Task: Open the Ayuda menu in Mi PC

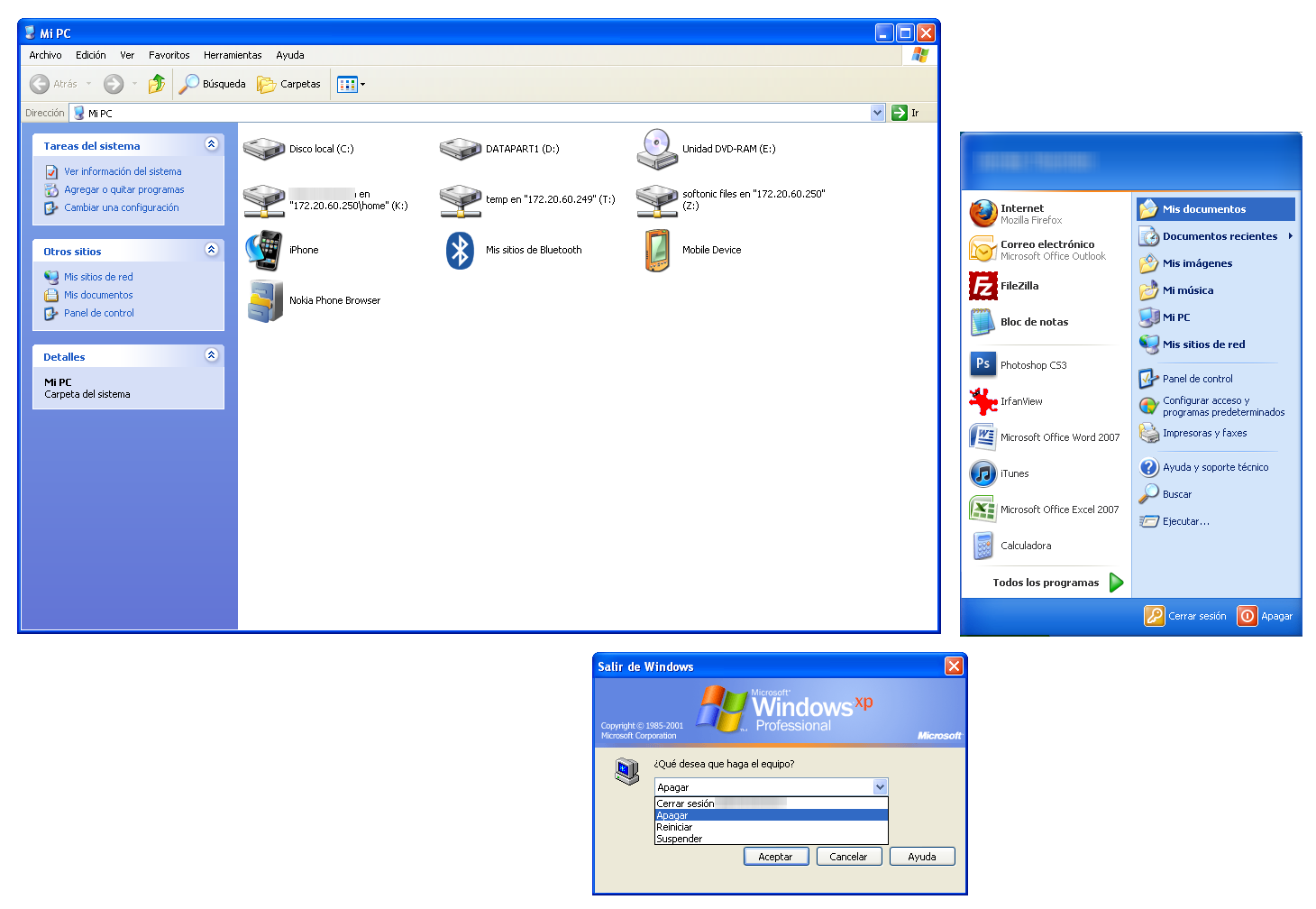Action: point(290,55)
